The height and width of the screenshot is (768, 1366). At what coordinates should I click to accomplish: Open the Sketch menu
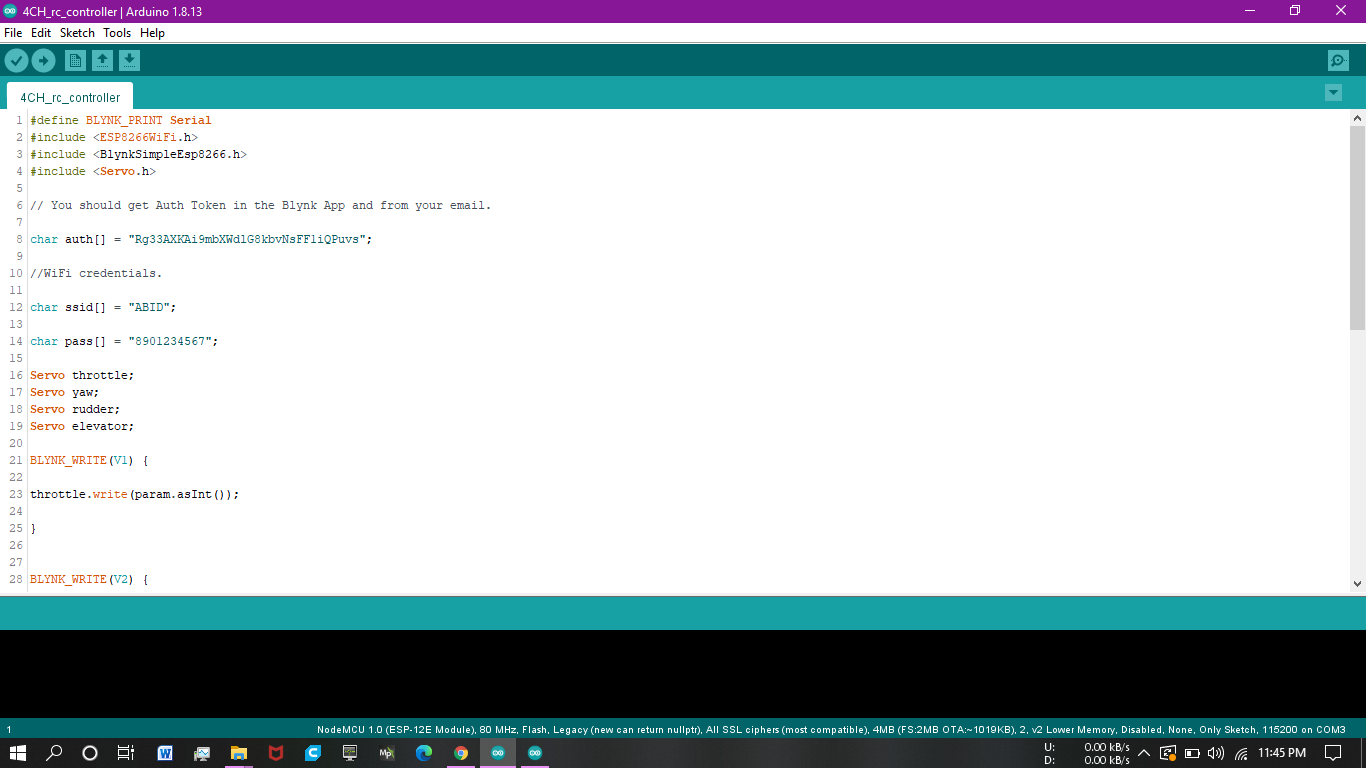pos(77,33)
